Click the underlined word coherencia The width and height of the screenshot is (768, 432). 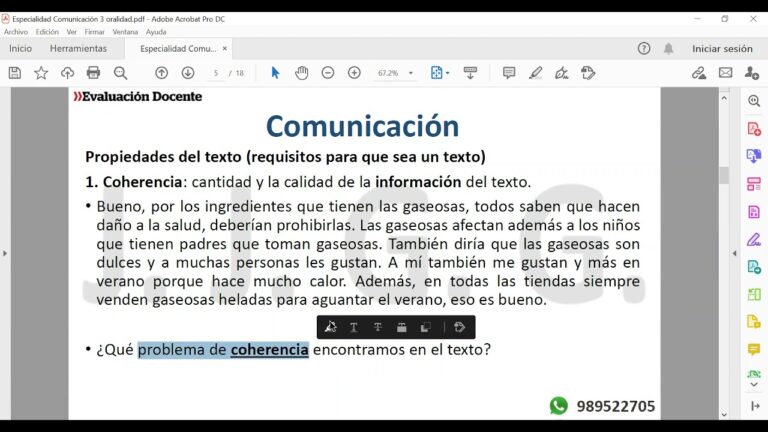[269, 350]
